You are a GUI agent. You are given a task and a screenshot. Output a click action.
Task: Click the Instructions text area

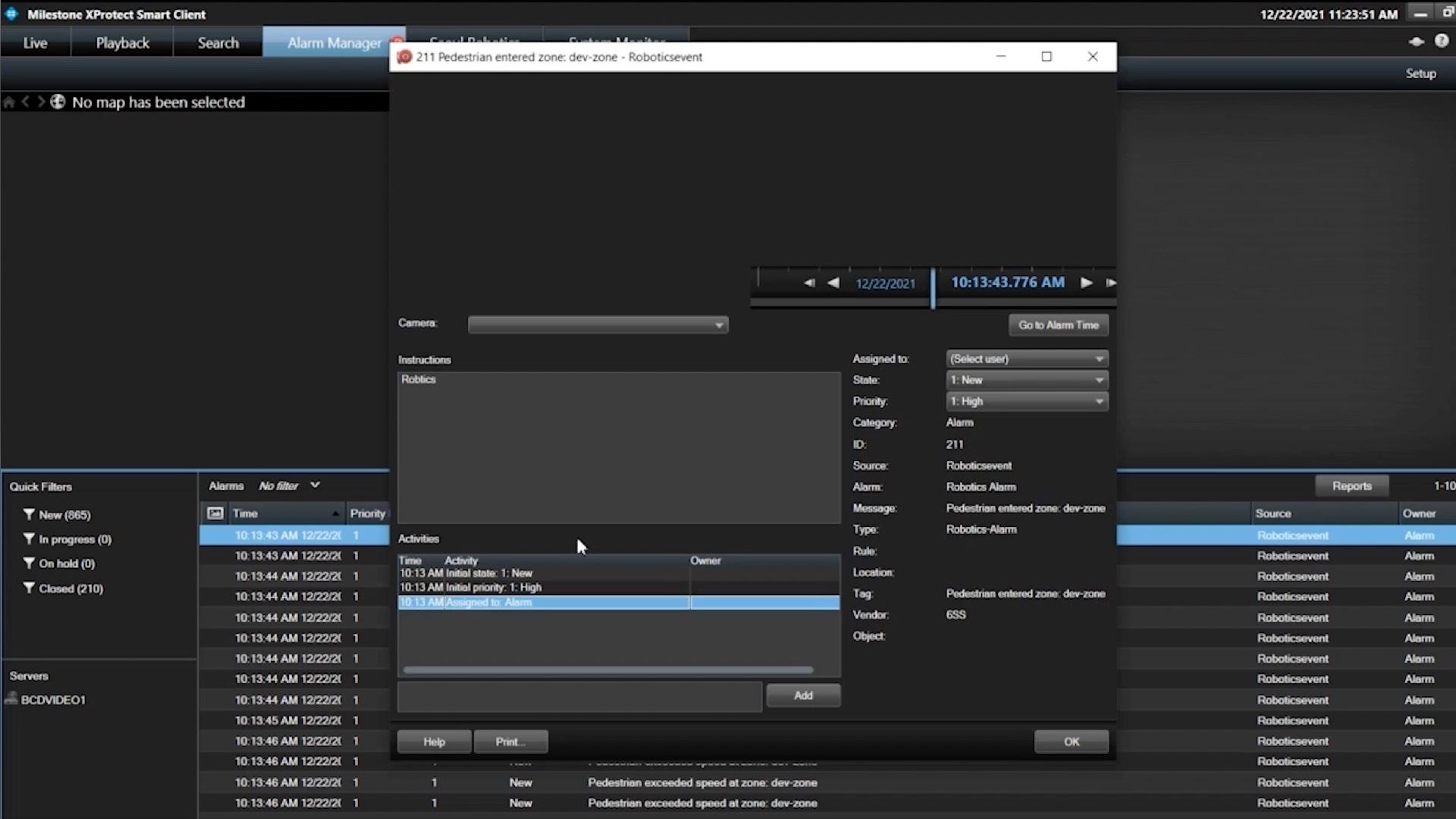pos(619,447)
